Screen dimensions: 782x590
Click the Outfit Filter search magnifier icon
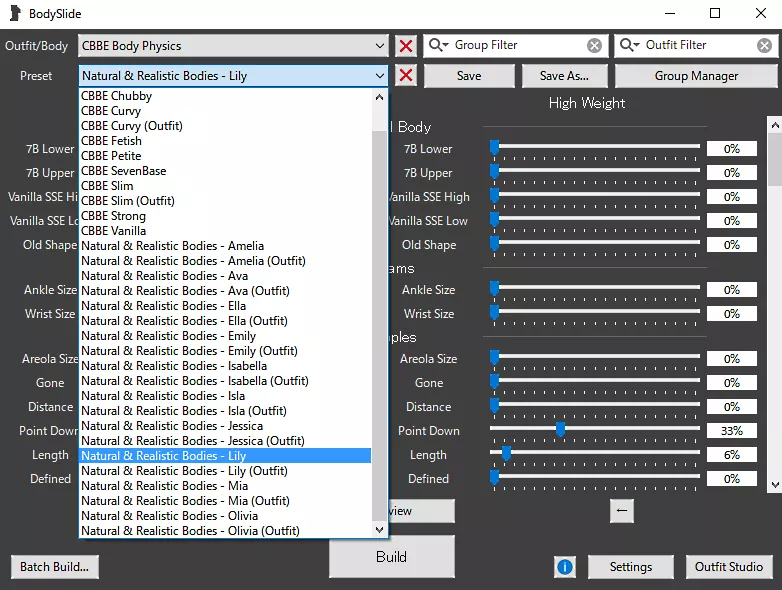pos(629,45)
